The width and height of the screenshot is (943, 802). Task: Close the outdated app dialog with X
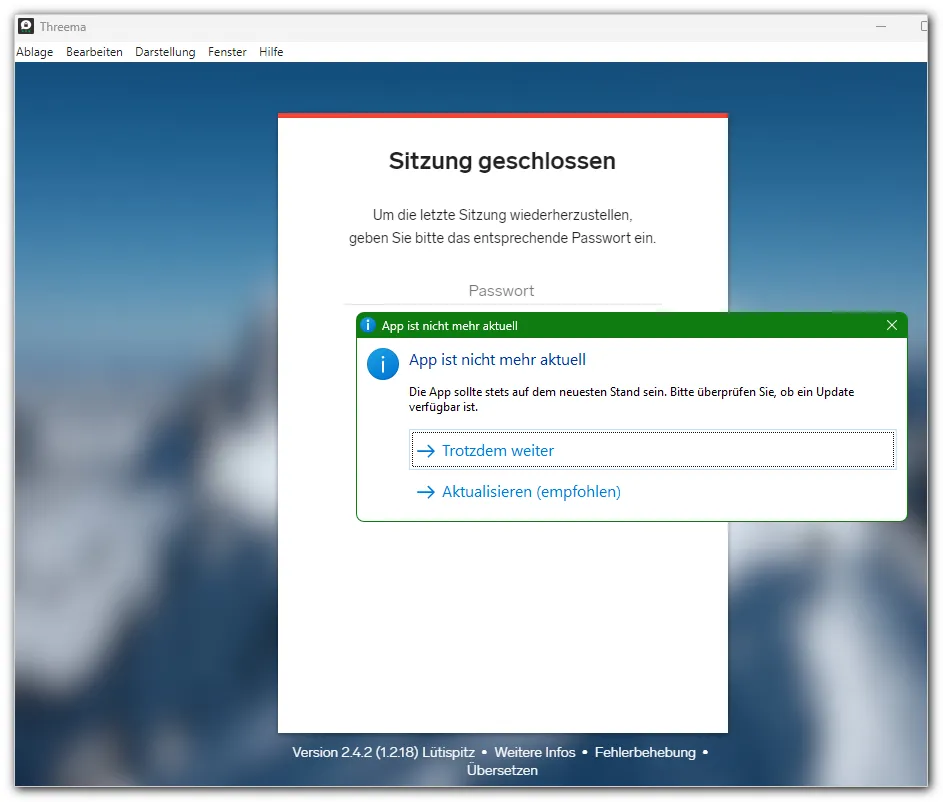(x=892, y=325)
